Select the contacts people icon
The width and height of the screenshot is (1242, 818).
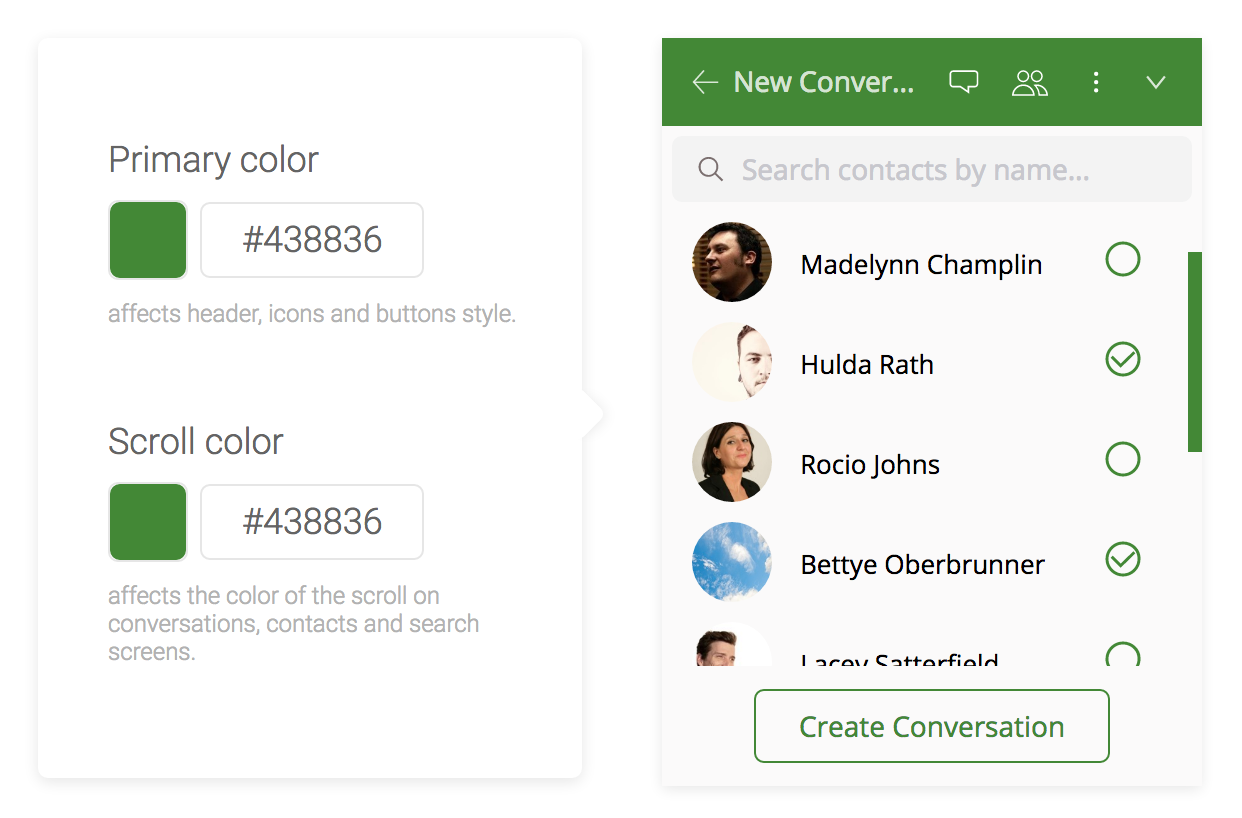point(1030,82)
